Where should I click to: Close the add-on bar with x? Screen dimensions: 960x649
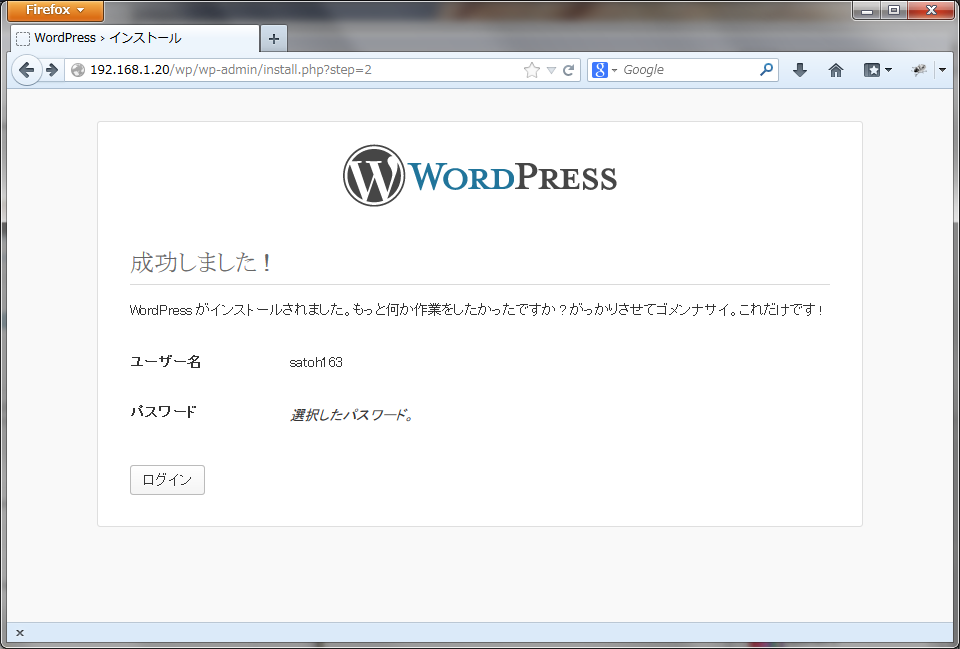20,633
